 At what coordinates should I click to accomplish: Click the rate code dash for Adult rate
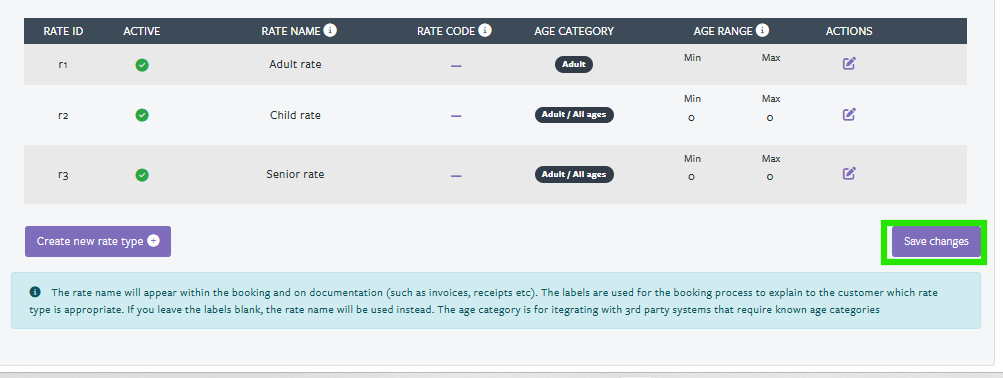pos(456,65)
